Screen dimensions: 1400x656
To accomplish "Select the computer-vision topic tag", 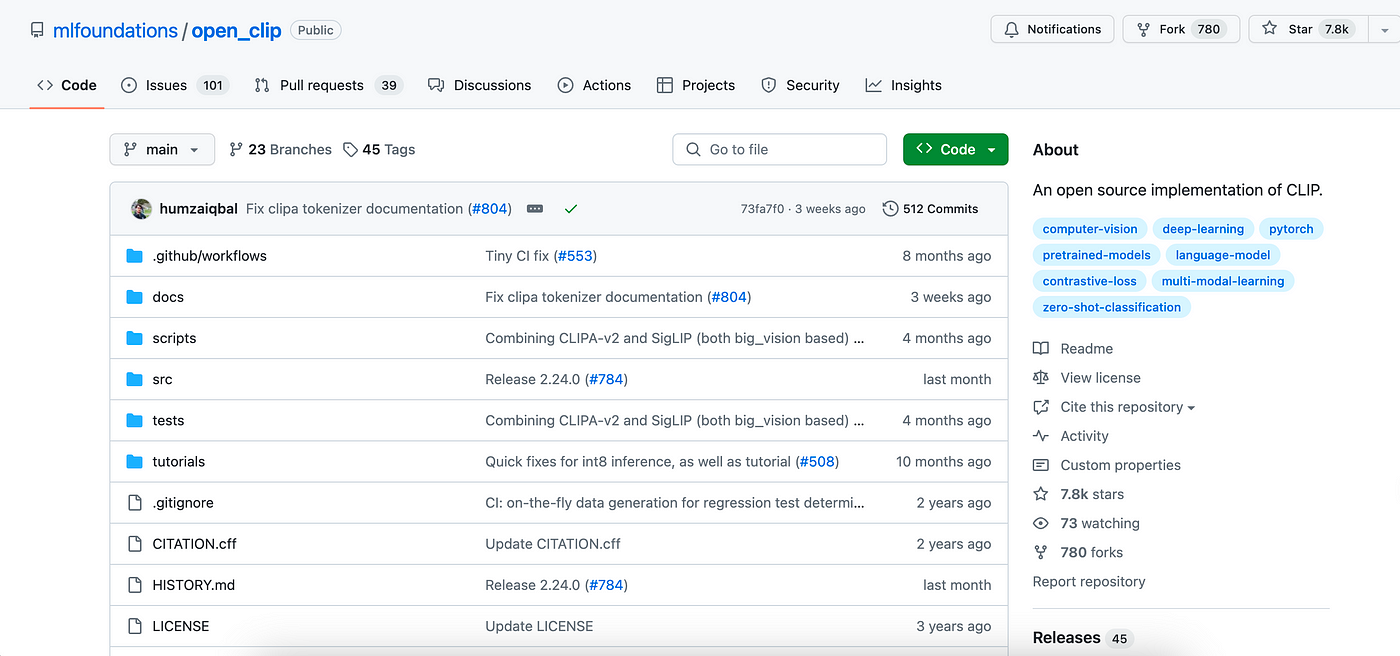I will (x=1090, y=229).
